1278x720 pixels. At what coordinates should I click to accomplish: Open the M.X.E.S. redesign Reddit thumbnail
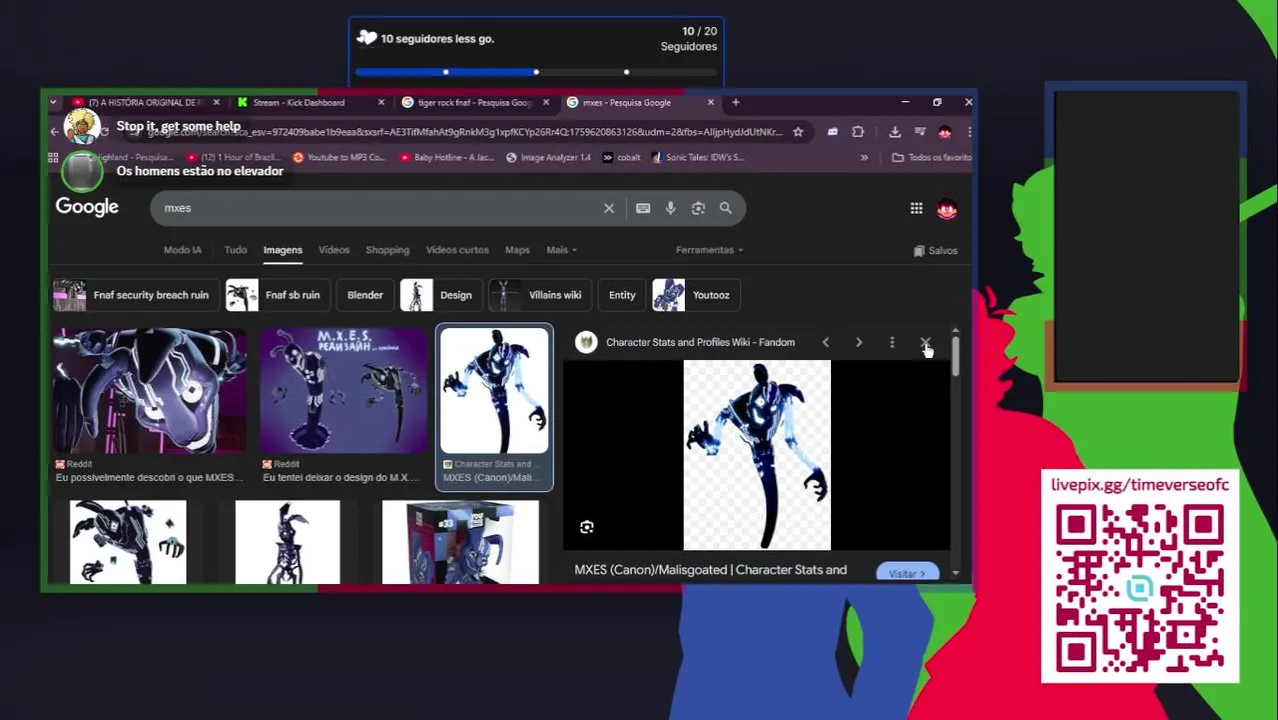tap(344, 391)
